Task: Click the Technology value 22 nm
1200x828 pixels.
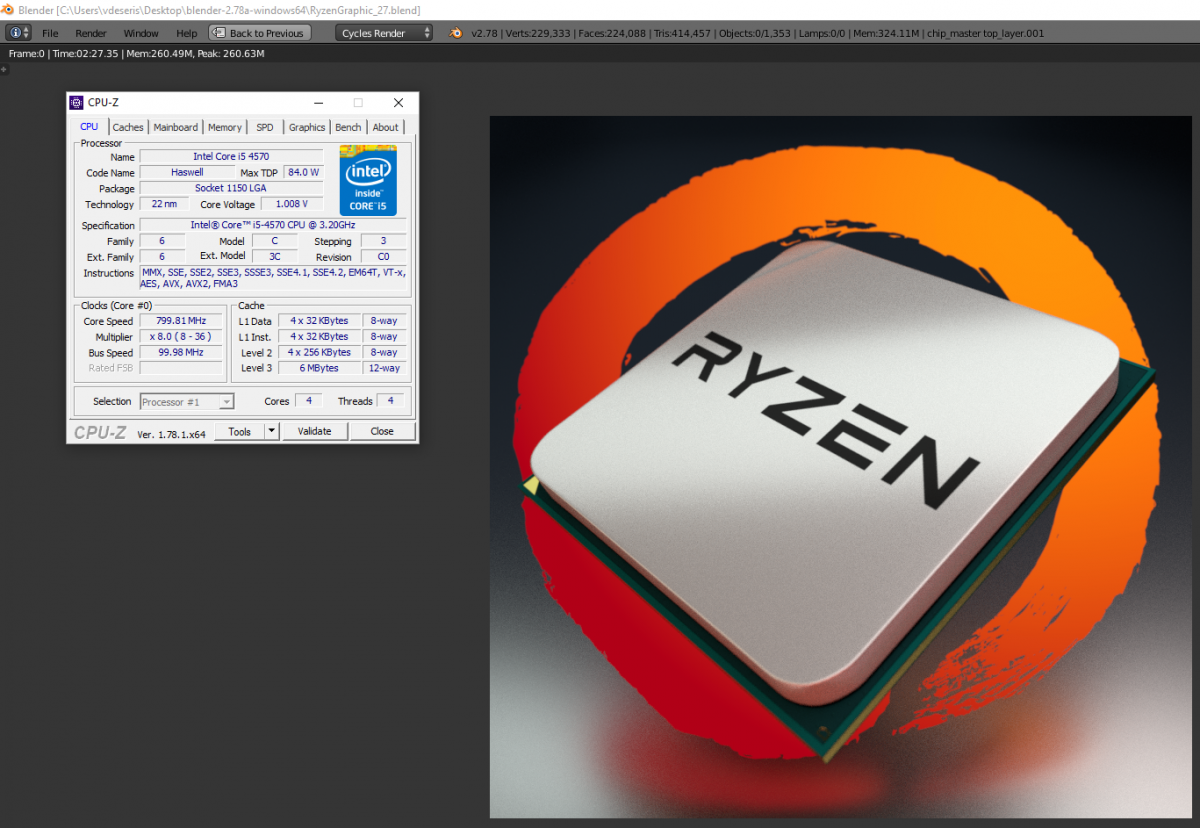Action: tap(163, 204)
